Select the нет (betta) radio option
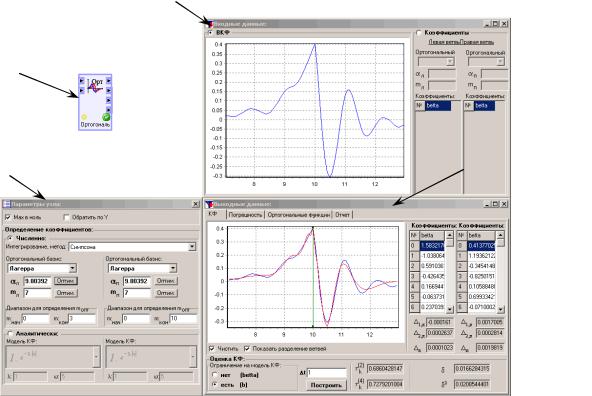The height and width of the screenshot is (396, 592). 215,375
